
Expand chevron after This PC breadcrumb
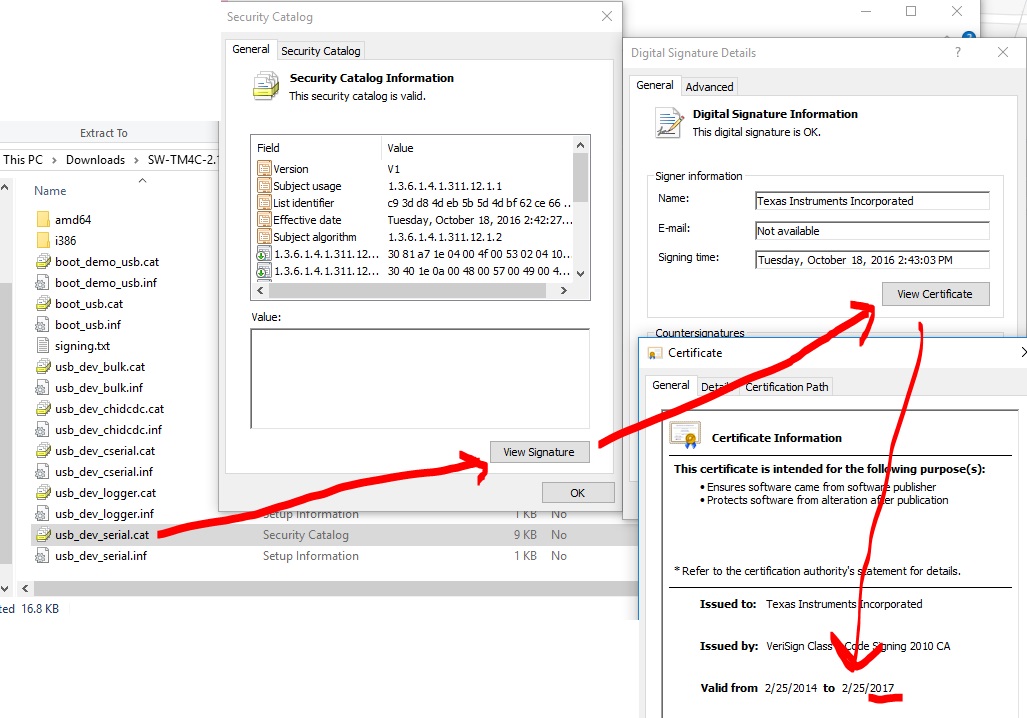coord(54,160)
